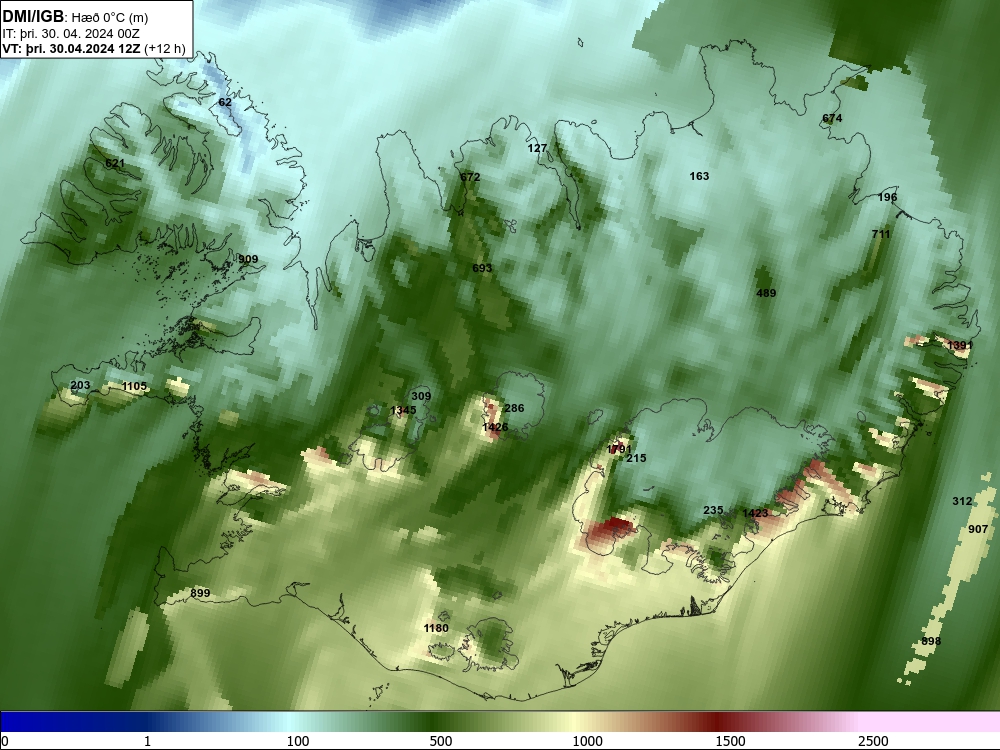Image resolution: width=1000 pixels, height=750 pixels.
Task: Click the map value 127
Action: (x=538, y=148)
